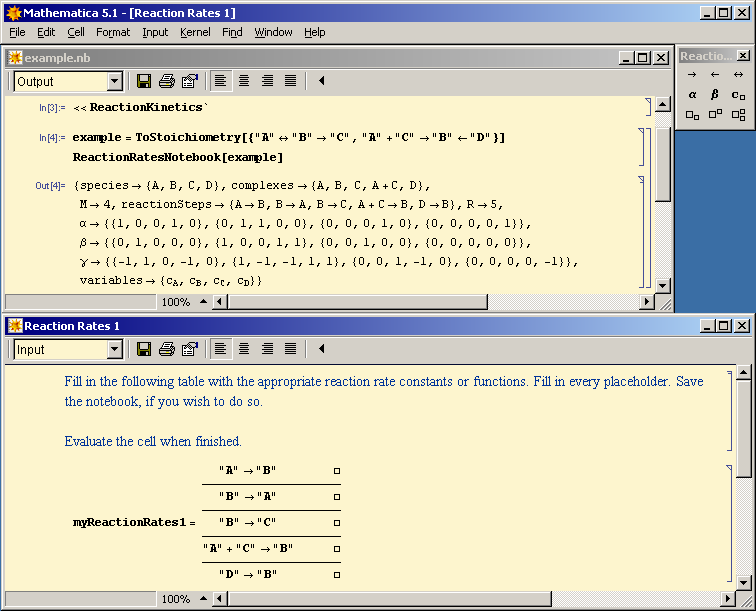Close the Reaction palette window
This screenshot has width=756, height=611.
(x=743, y=56)
